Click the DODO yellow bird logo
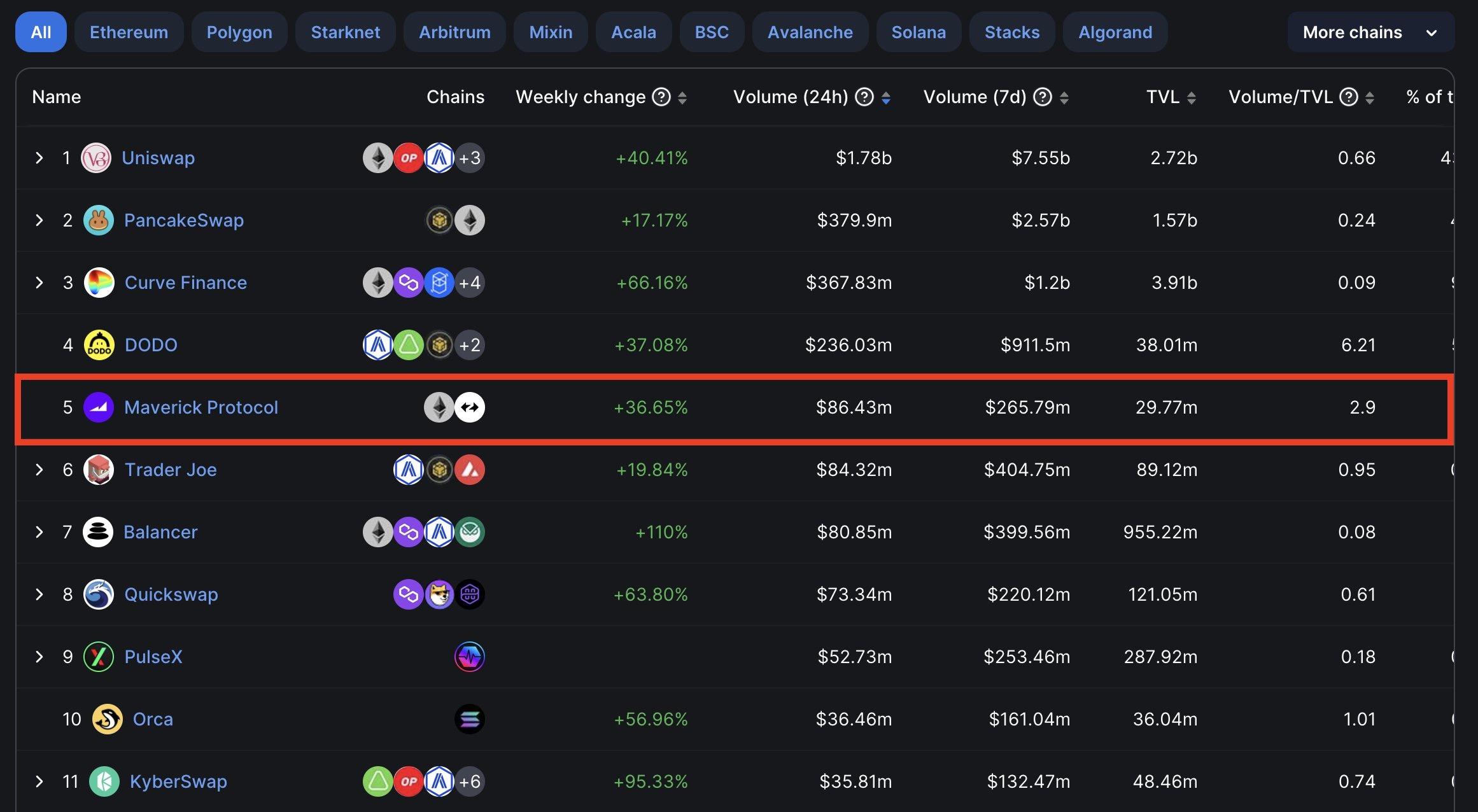This screenshot has width=1478, height=812. click(99, 345)
